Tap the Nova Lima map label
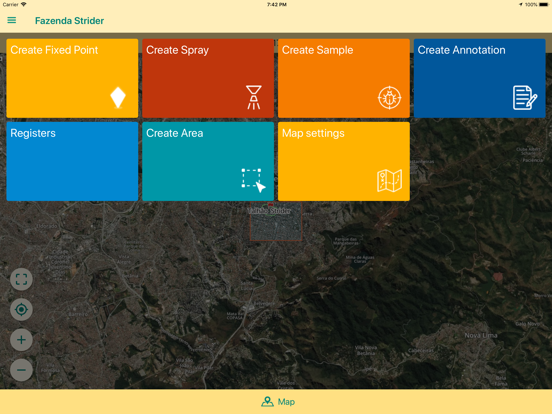Viewport: 552px width, 414px height. [x=481, y=335]
